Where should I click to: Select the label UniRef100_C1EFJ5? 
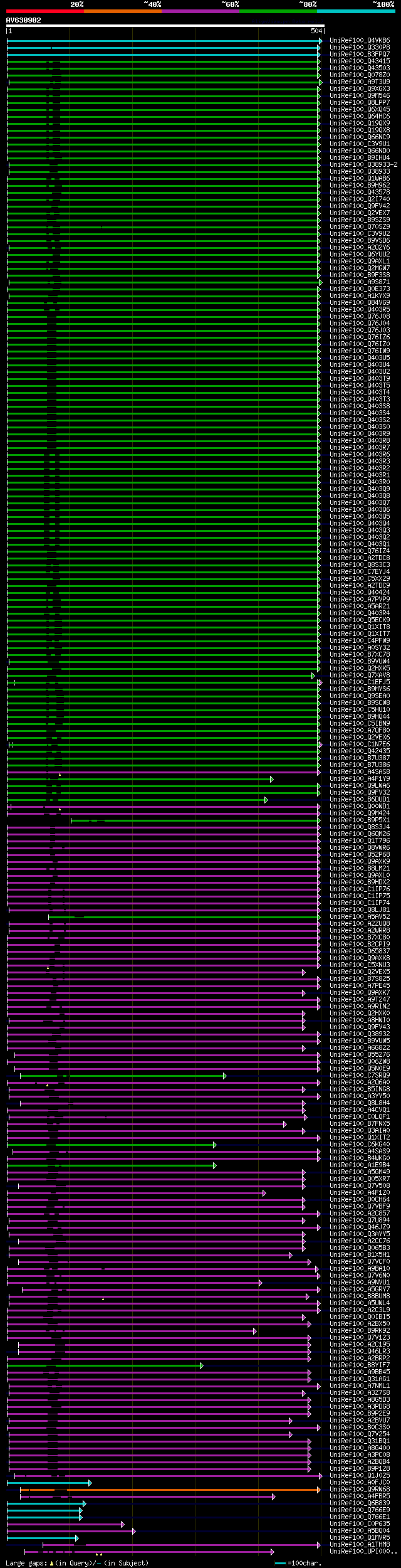pyautogui.click(x=360, y=682)
